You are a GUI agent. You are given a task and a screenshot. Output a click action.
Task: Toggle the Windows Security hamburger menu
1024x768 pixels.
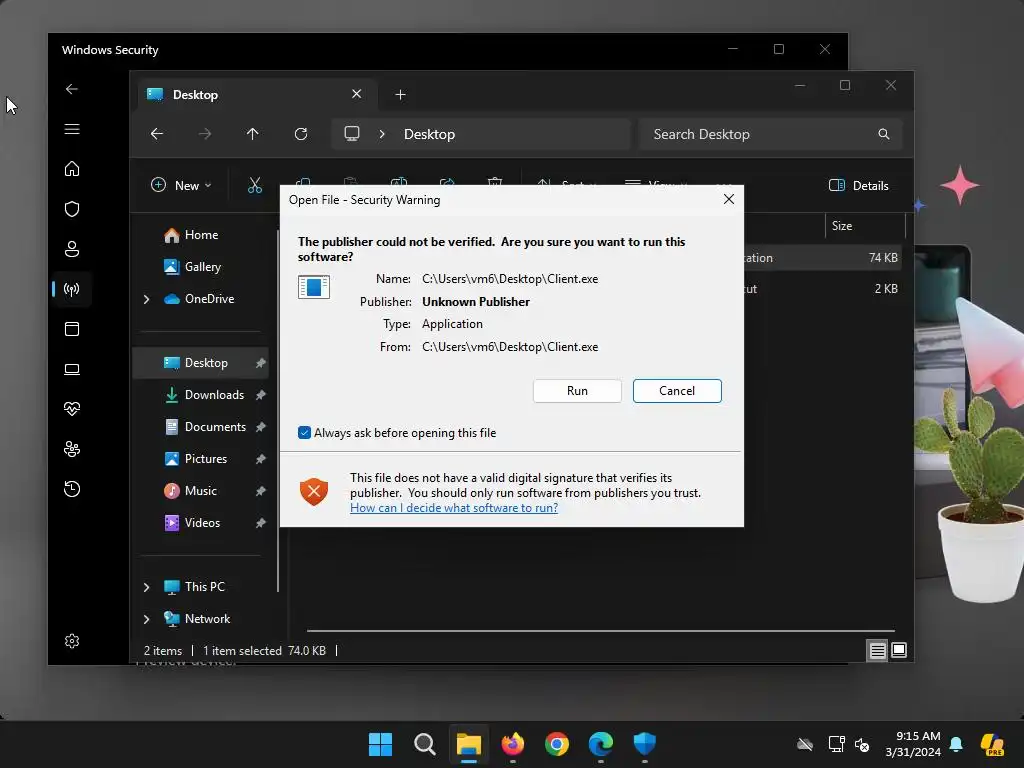click(72, 129)
